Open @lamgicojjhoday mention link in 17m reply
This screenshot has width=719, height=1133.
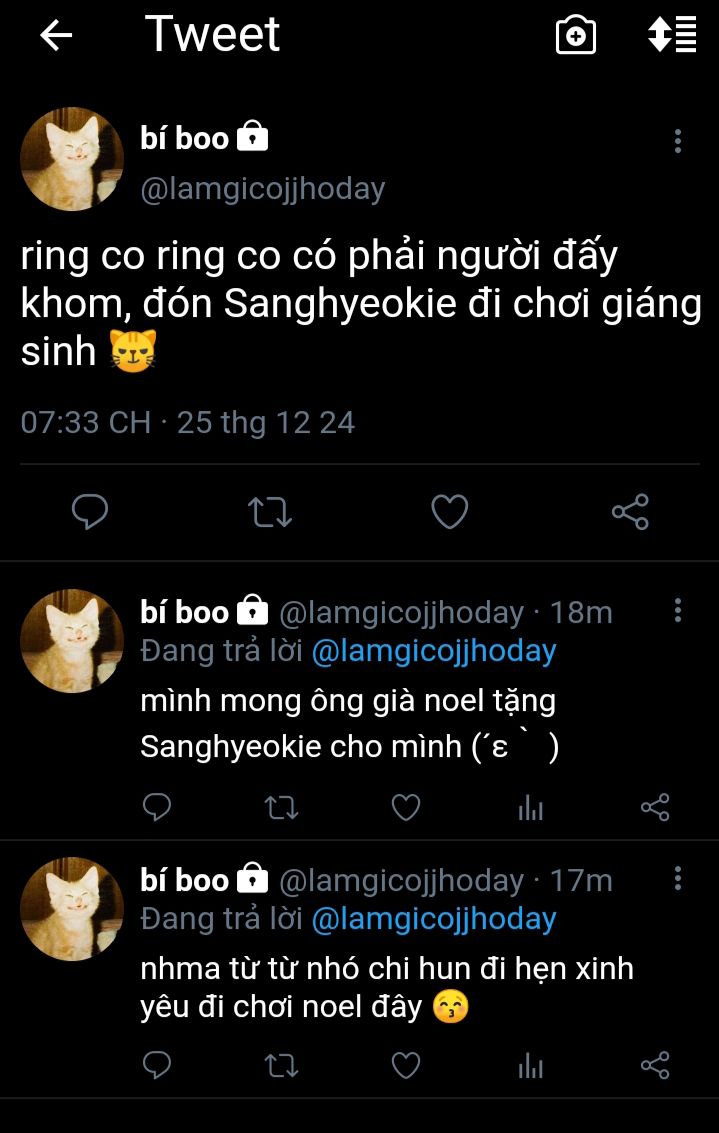click(434, 919)
